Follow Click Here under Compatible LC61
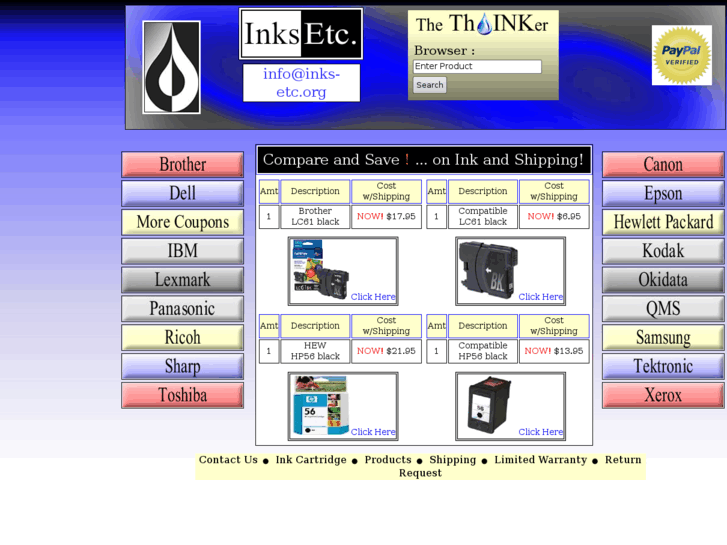The height and width of the screenshot is (545, 727). click(541, 297)
